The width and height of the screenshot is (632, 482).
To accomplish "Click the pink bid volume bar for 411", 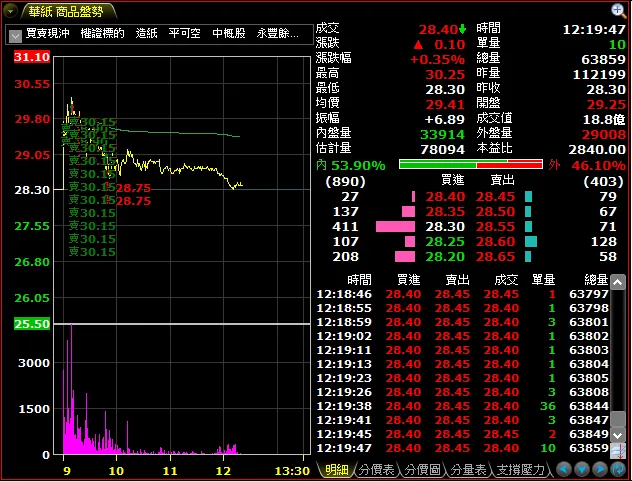I will pos(395,227).
